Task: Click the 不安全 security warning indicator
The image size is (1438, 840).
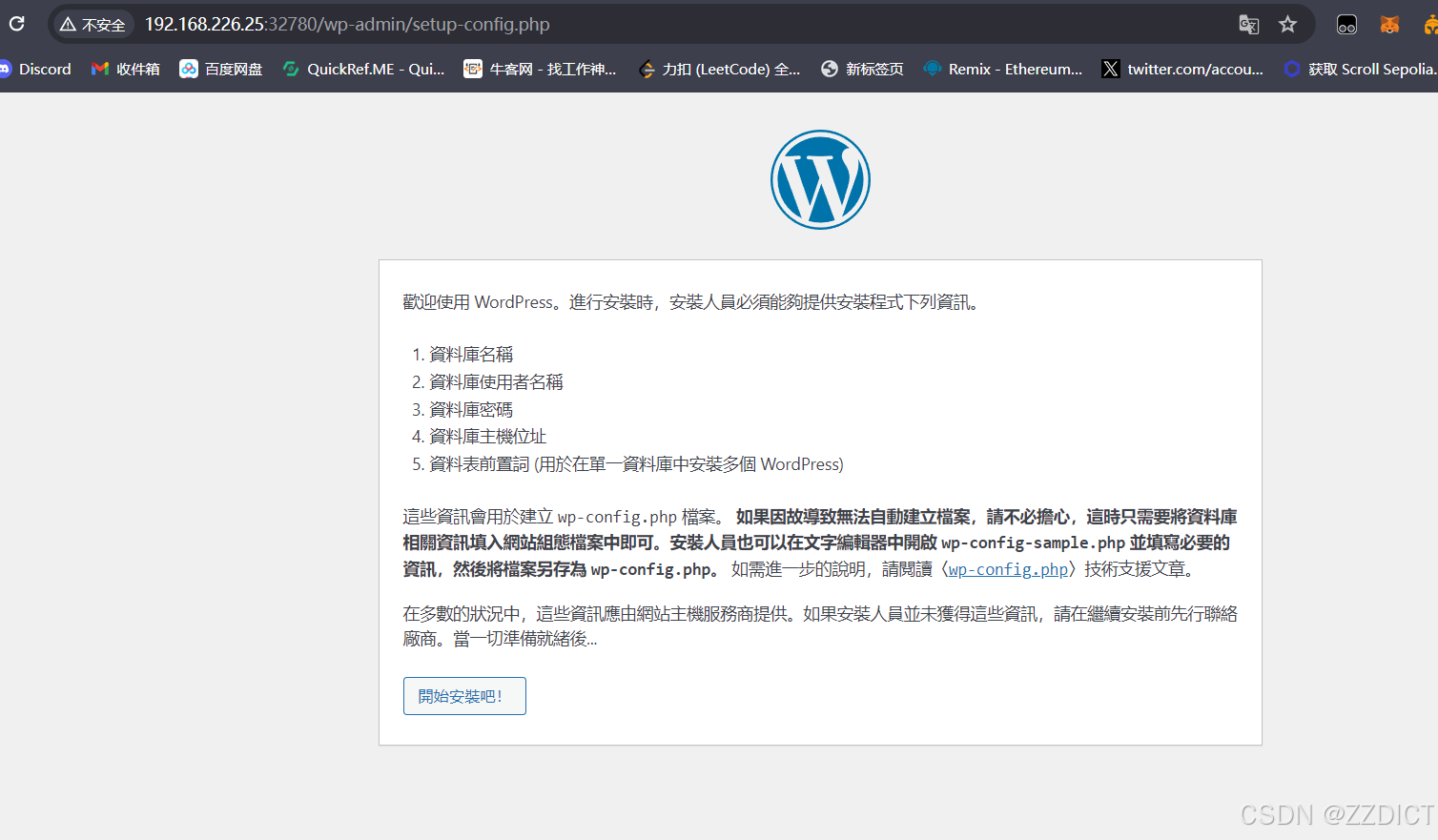Action: click(x=92, y=25)
